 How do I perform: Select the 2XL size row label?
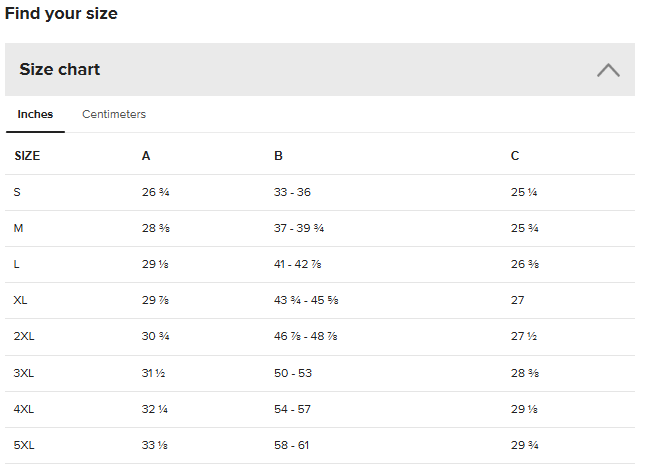(24, 337)
